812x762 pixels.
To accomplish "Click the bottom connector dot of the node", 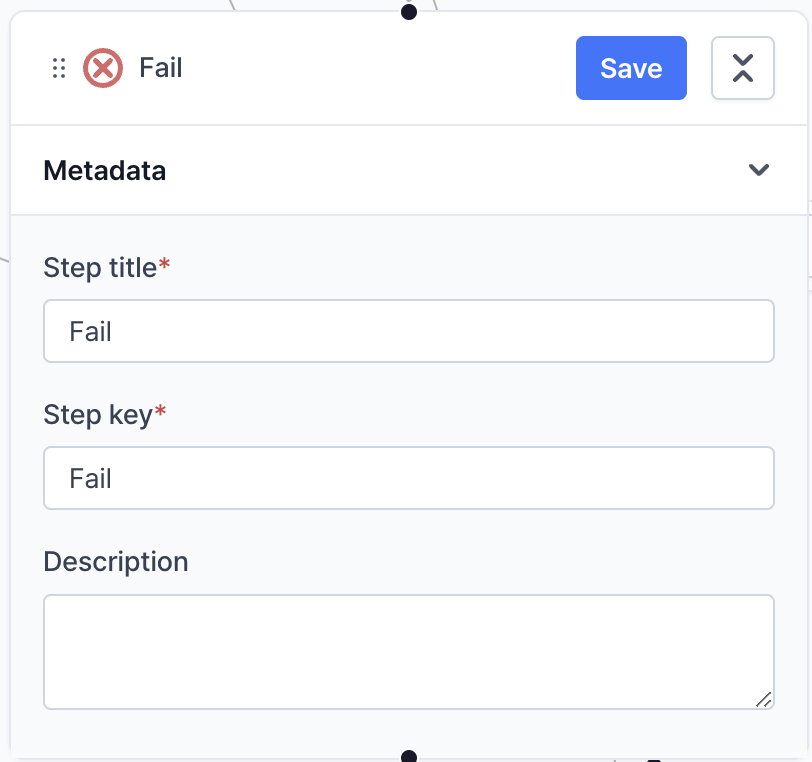I will (408, 756).
